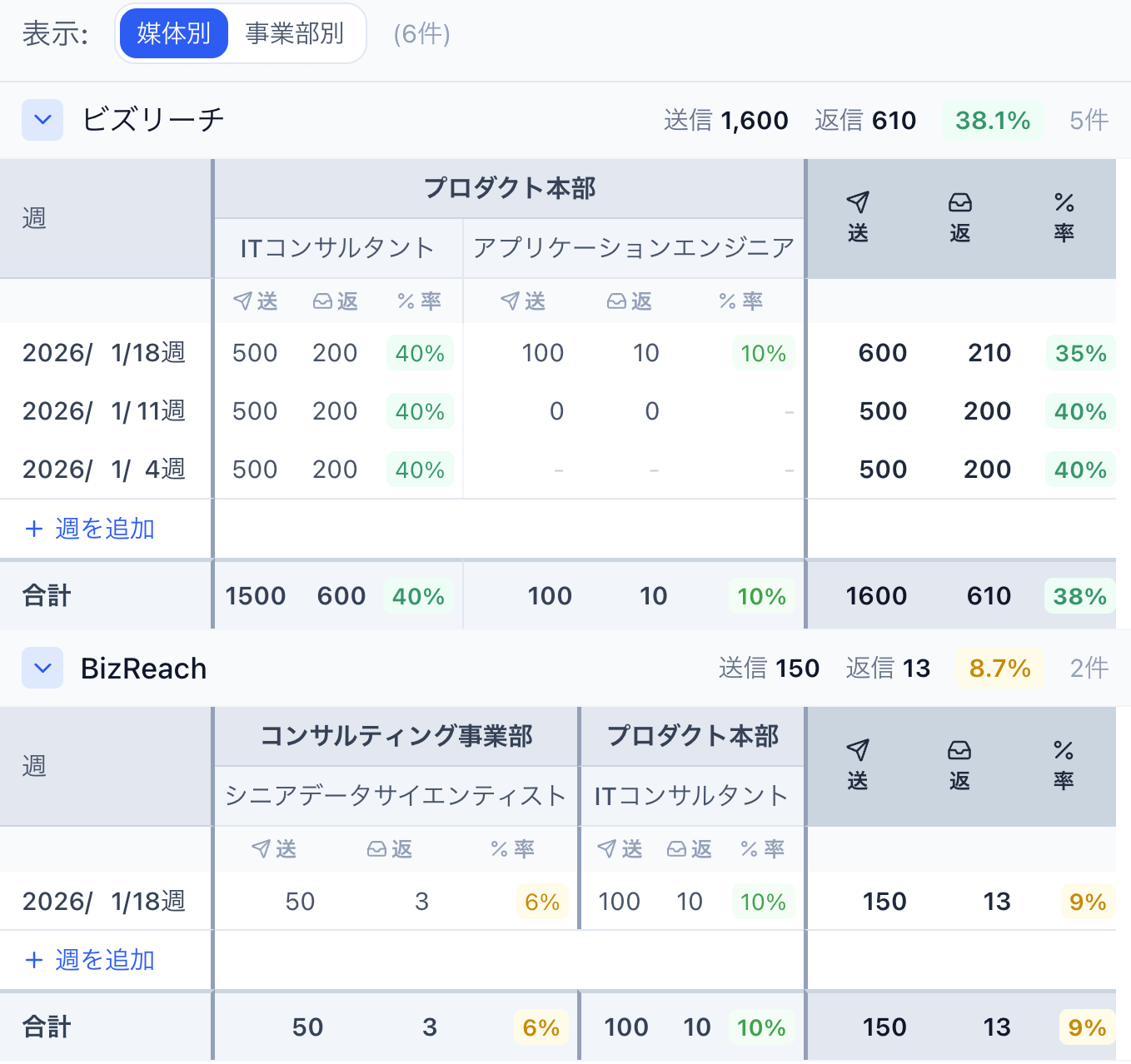Click reply inbox icon in BizReach summary header
1131x1064 pixels.
(x=959, y=750)
